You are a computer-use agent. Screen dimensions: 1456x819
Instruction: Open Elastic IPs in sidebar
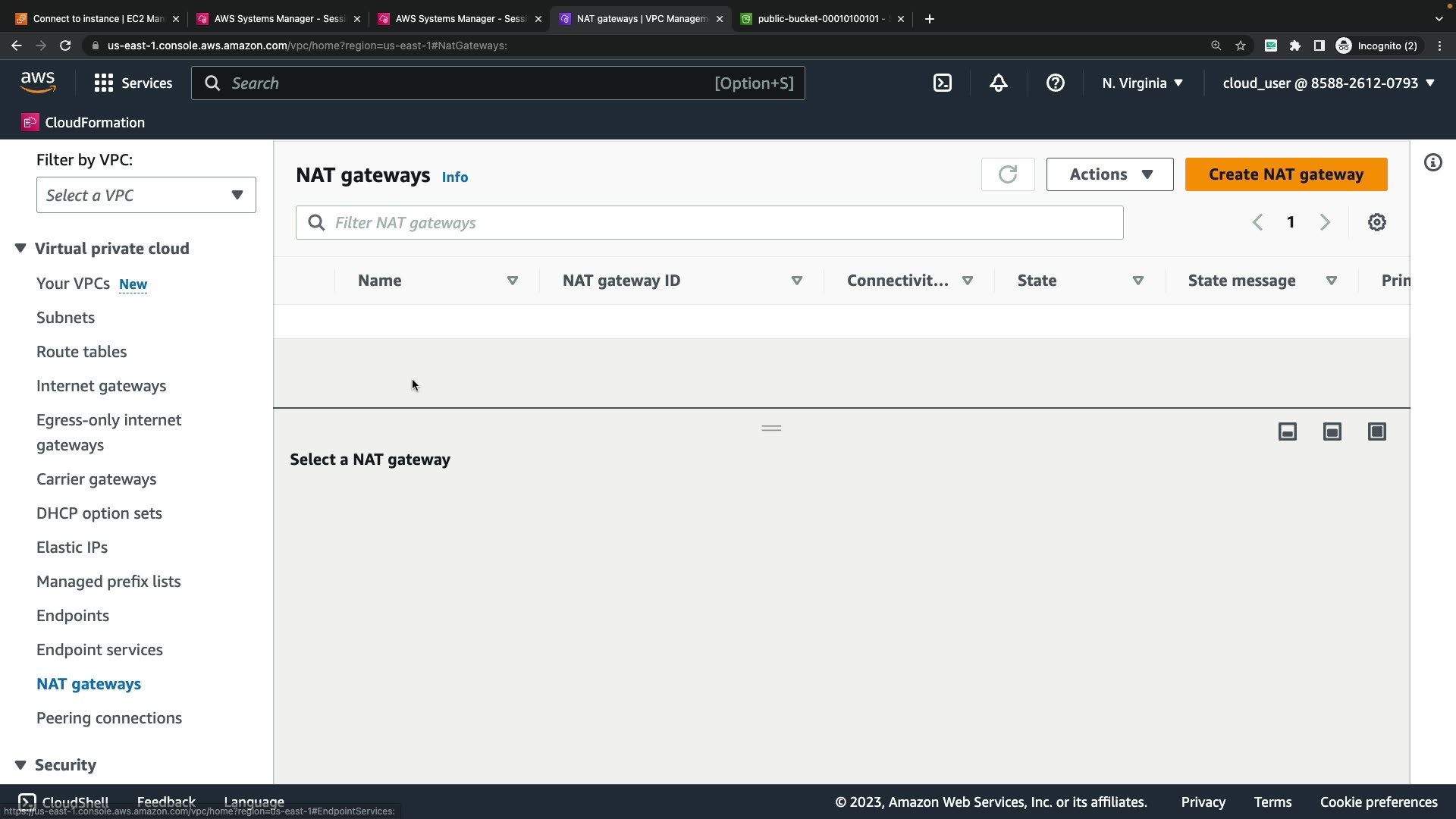point(72,548)
